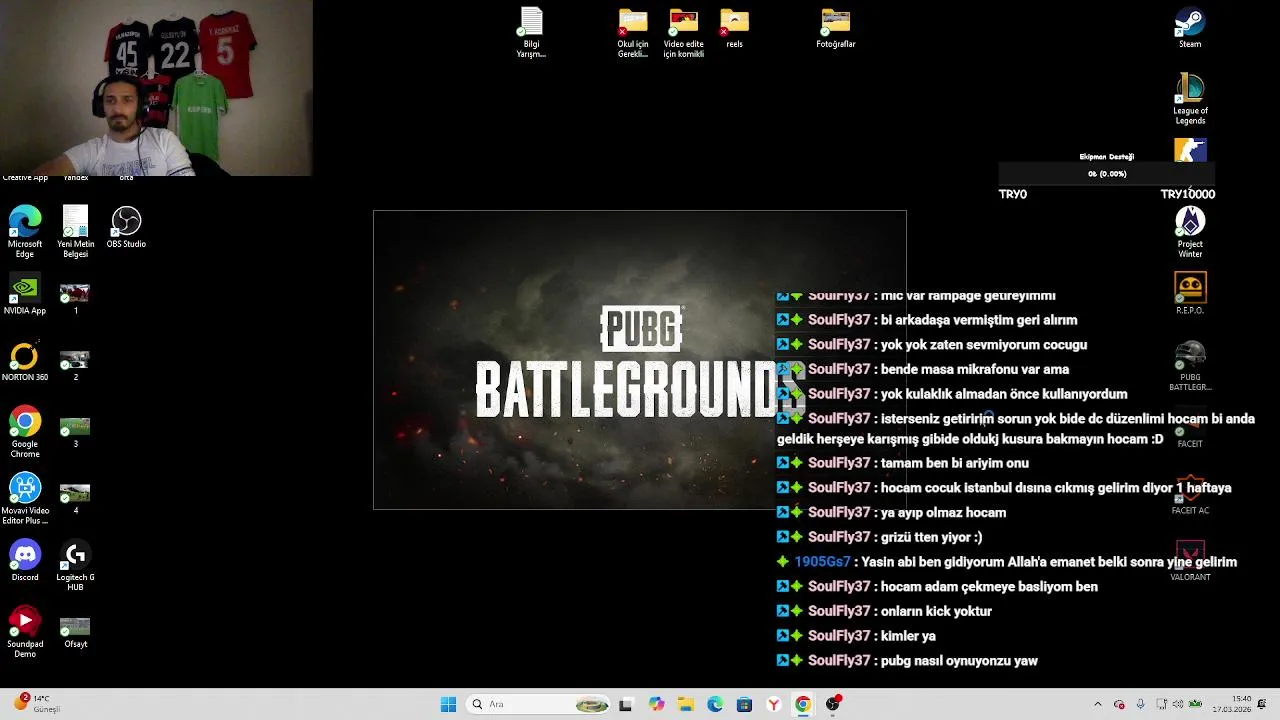Select image file named 1 on desktop
The image size is (1280, 720).
tap(75, 298)
